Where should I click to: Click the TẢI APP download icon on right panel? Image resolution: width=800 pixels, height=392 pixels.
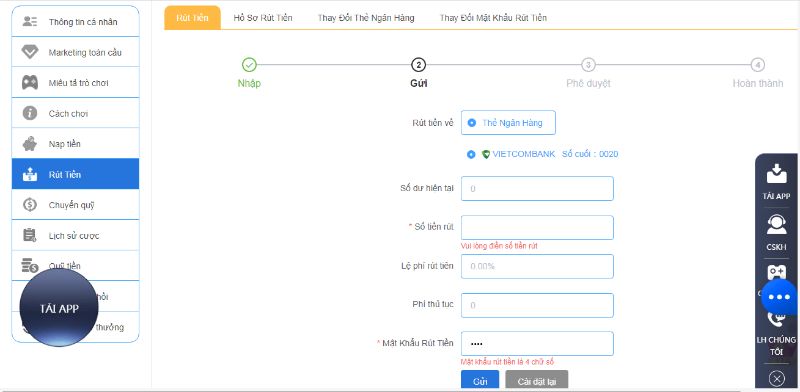coord(776,174)
